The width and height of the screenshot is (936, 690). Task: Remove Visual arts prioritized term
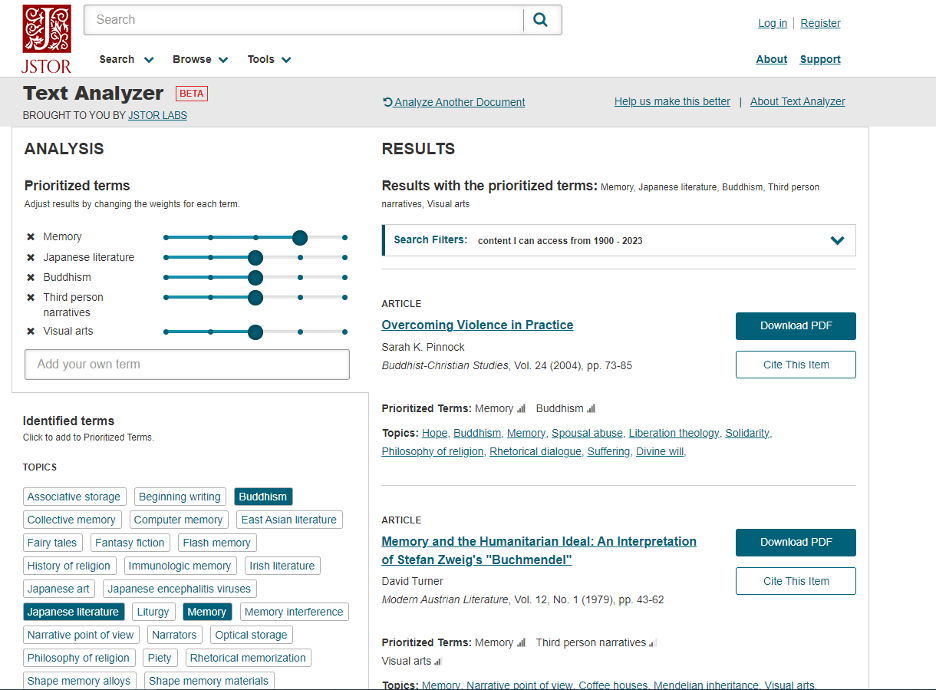click(31, 332)
